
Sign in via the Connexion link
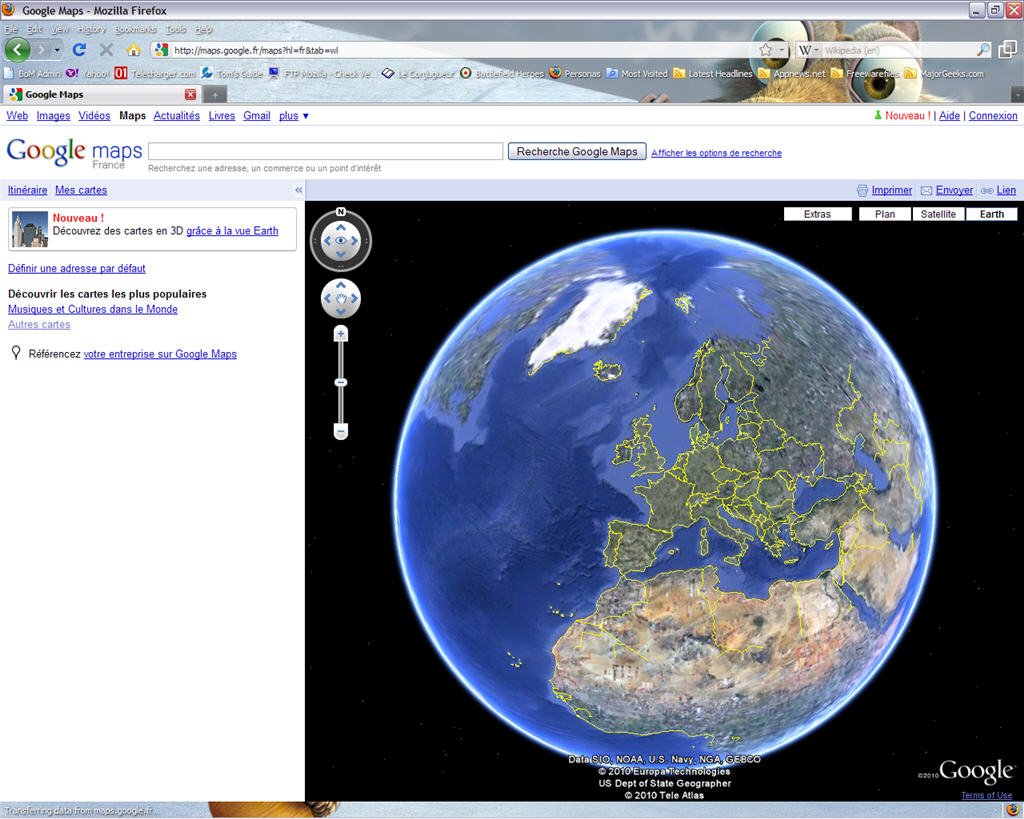click(993, 116)
